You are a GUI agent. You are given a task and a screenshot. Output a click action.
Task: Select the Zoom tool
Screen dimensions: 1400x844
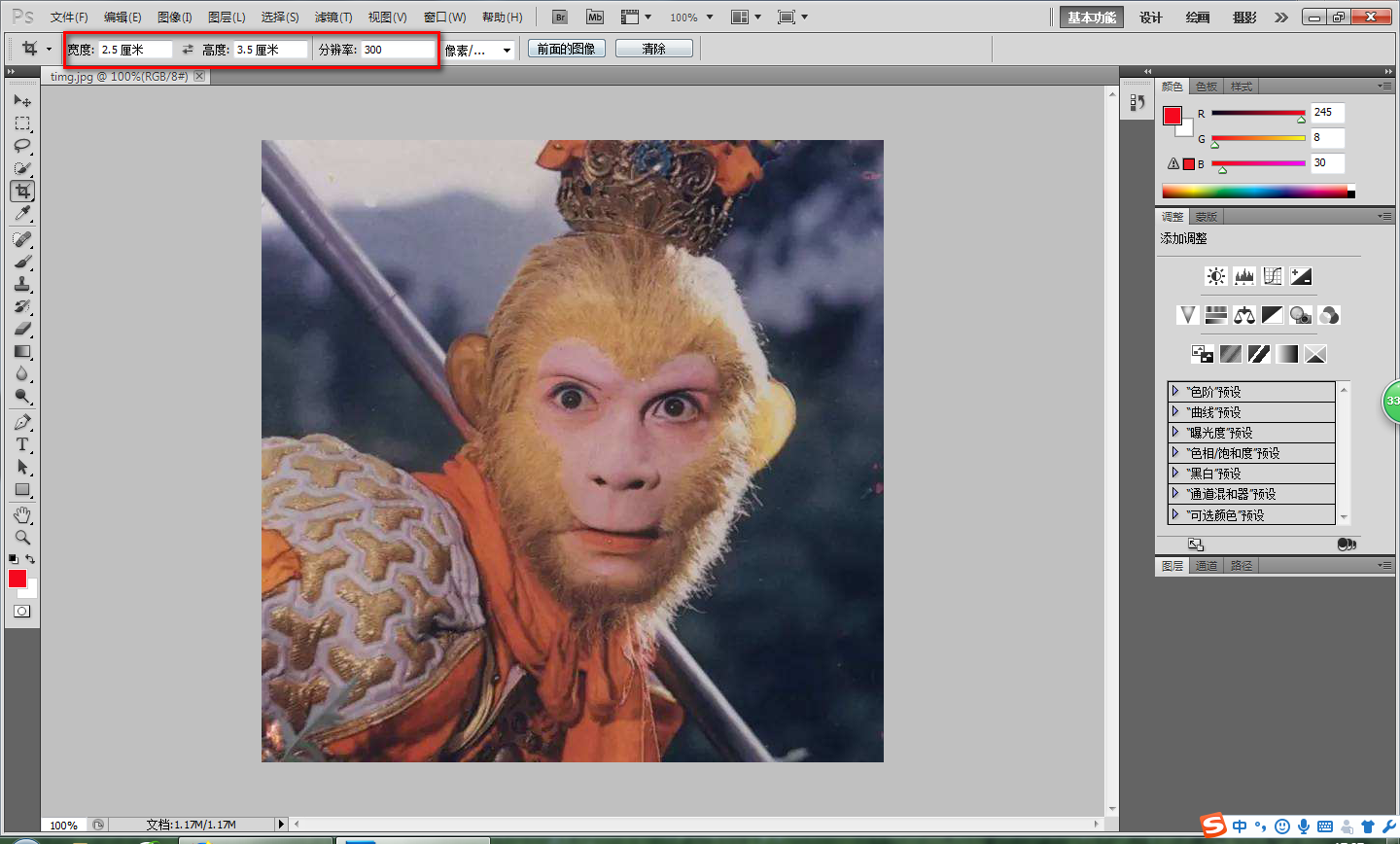[22, 537]
